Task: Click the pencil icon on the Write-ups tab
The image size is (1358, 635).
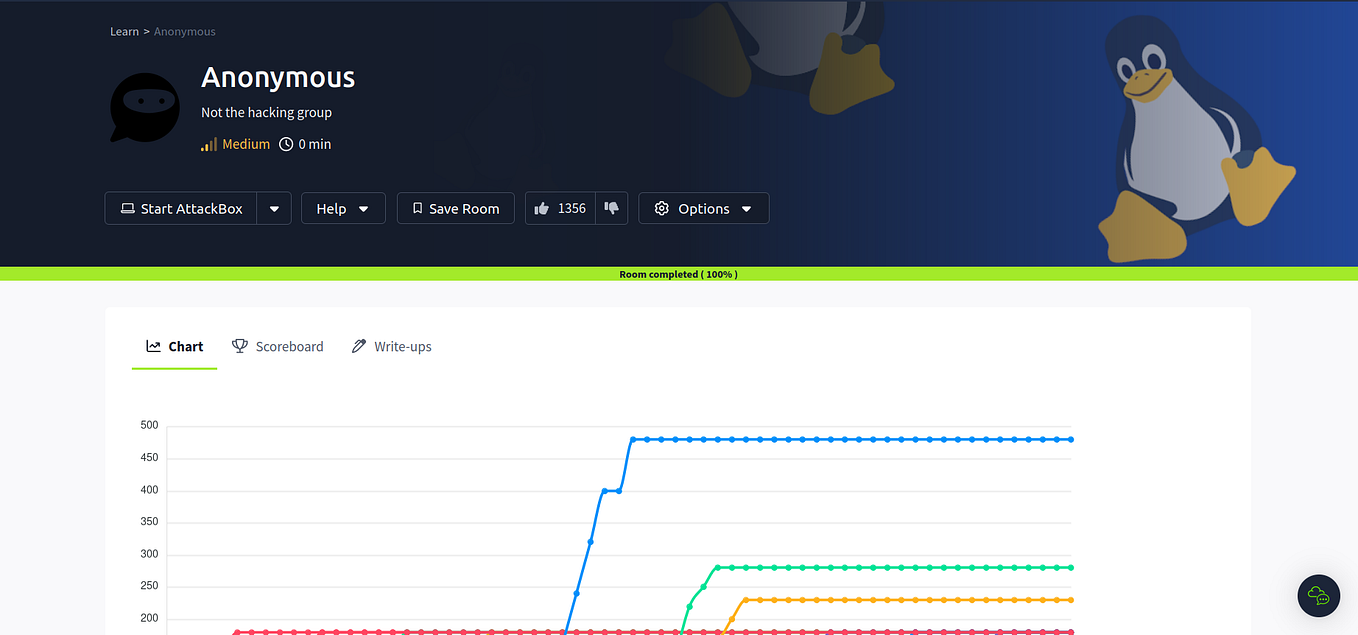Action: tap(359, 345)
